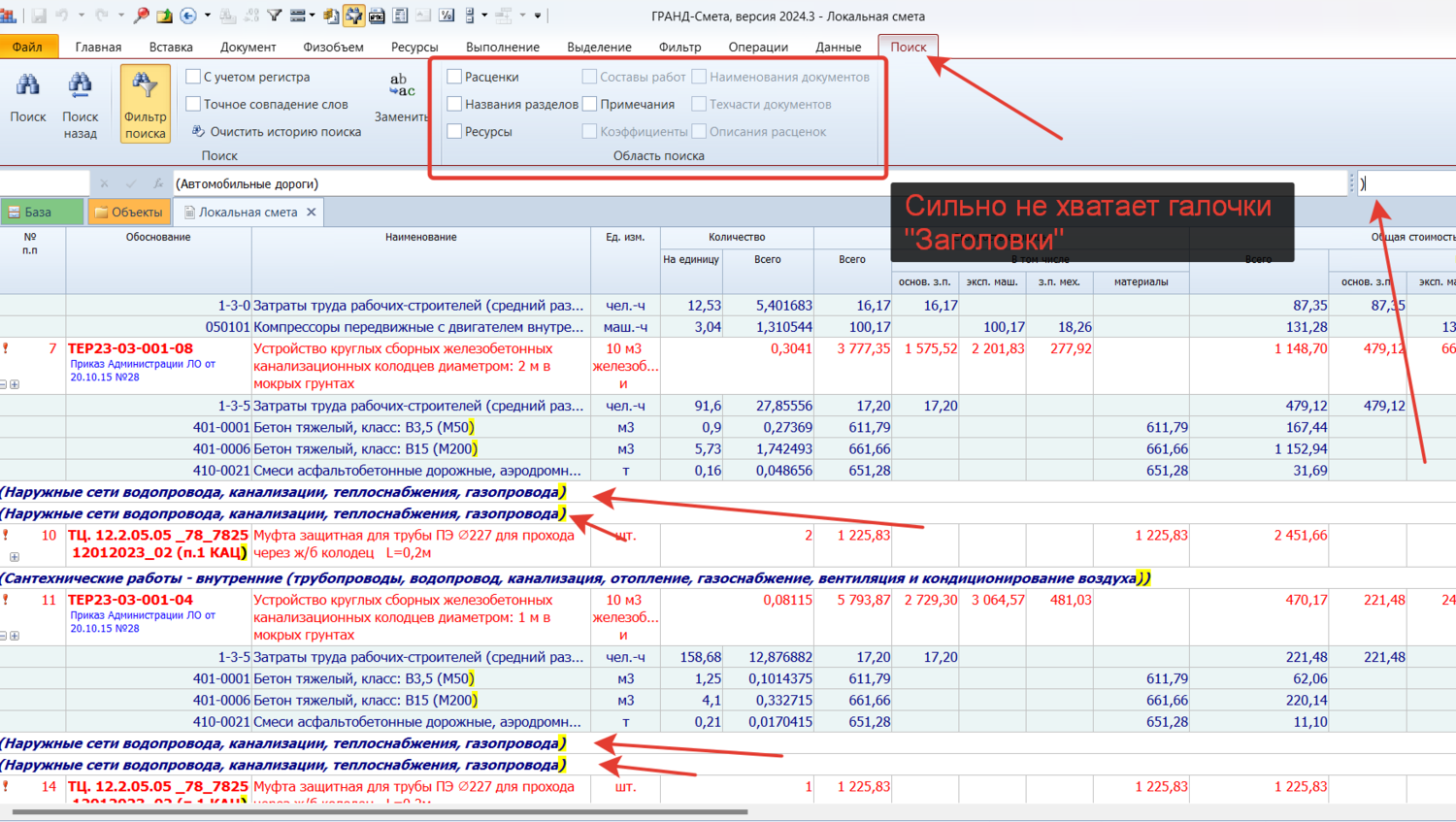1456x822 pixels.
Task: Open dropdown arrow next to back navigation icon
Action: click(207, 16)
